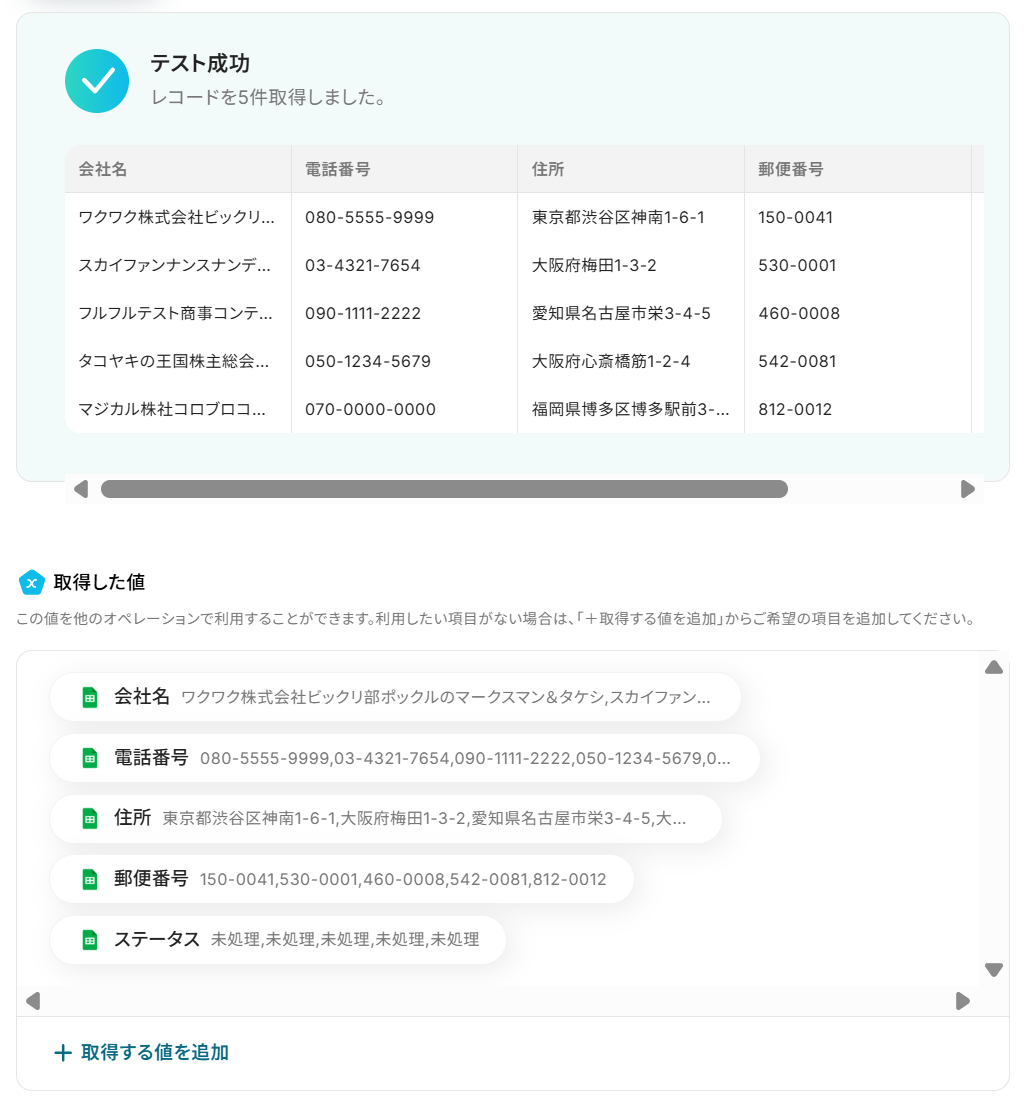Click address 大阪府心斎橋筋1-2-4 cell
This screenshot has height=1112, width=1024.
pos(631,361)
